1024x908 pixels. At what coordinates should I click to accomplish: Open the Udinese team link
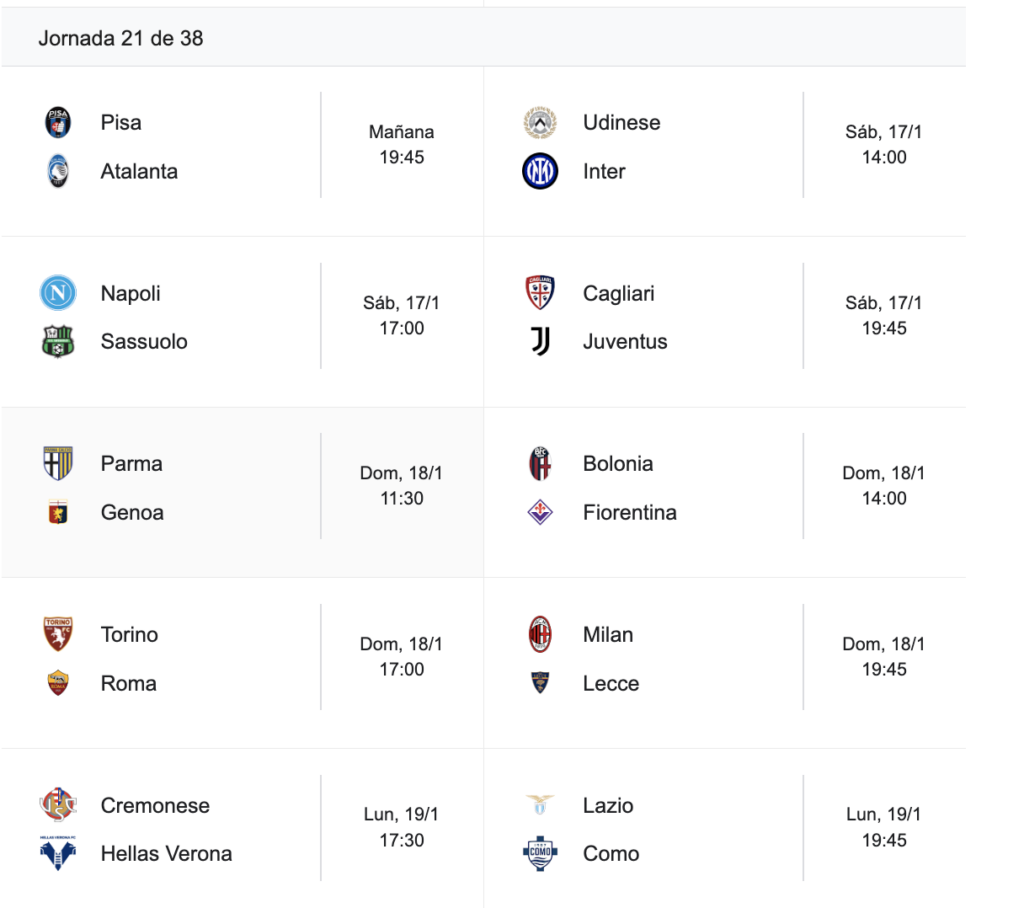tap(621, 123)
